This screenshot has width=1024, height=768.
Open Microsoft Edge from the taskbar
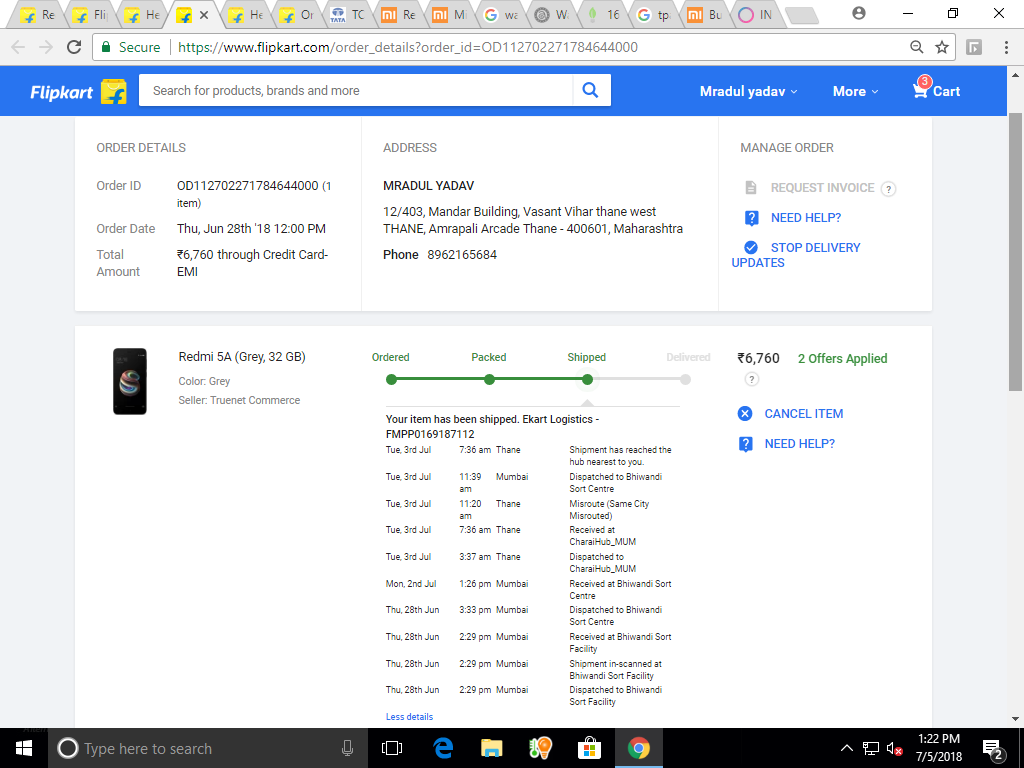click(443, 748)
